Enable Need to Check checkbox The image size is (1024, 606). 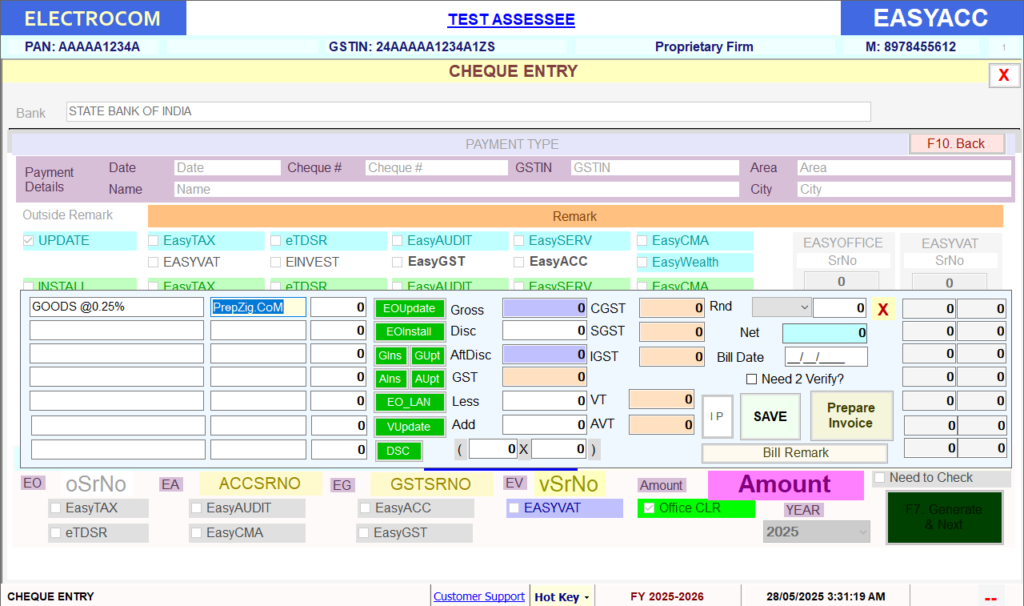(880, 478)
